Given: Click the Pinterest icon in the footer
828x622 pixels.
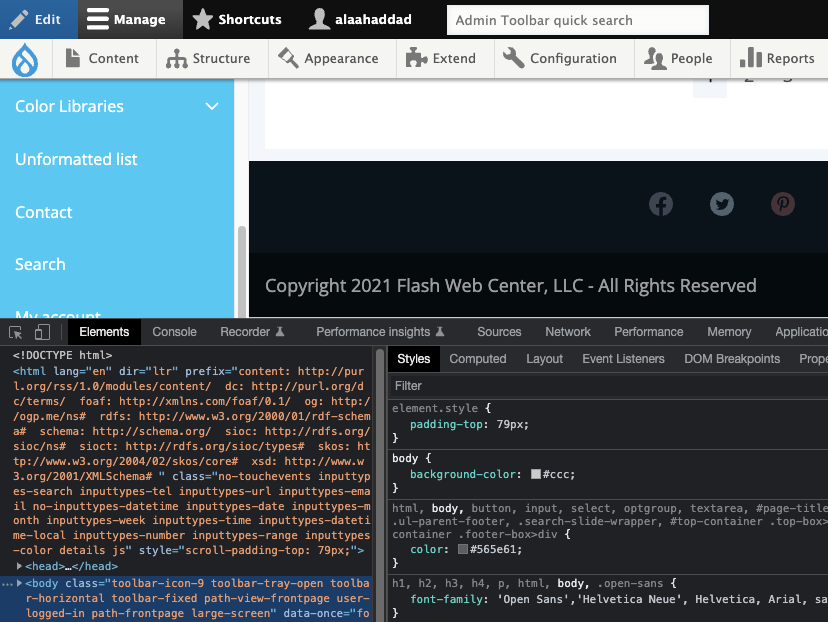Looking at the screenshot, I should [x=783, y=204].
